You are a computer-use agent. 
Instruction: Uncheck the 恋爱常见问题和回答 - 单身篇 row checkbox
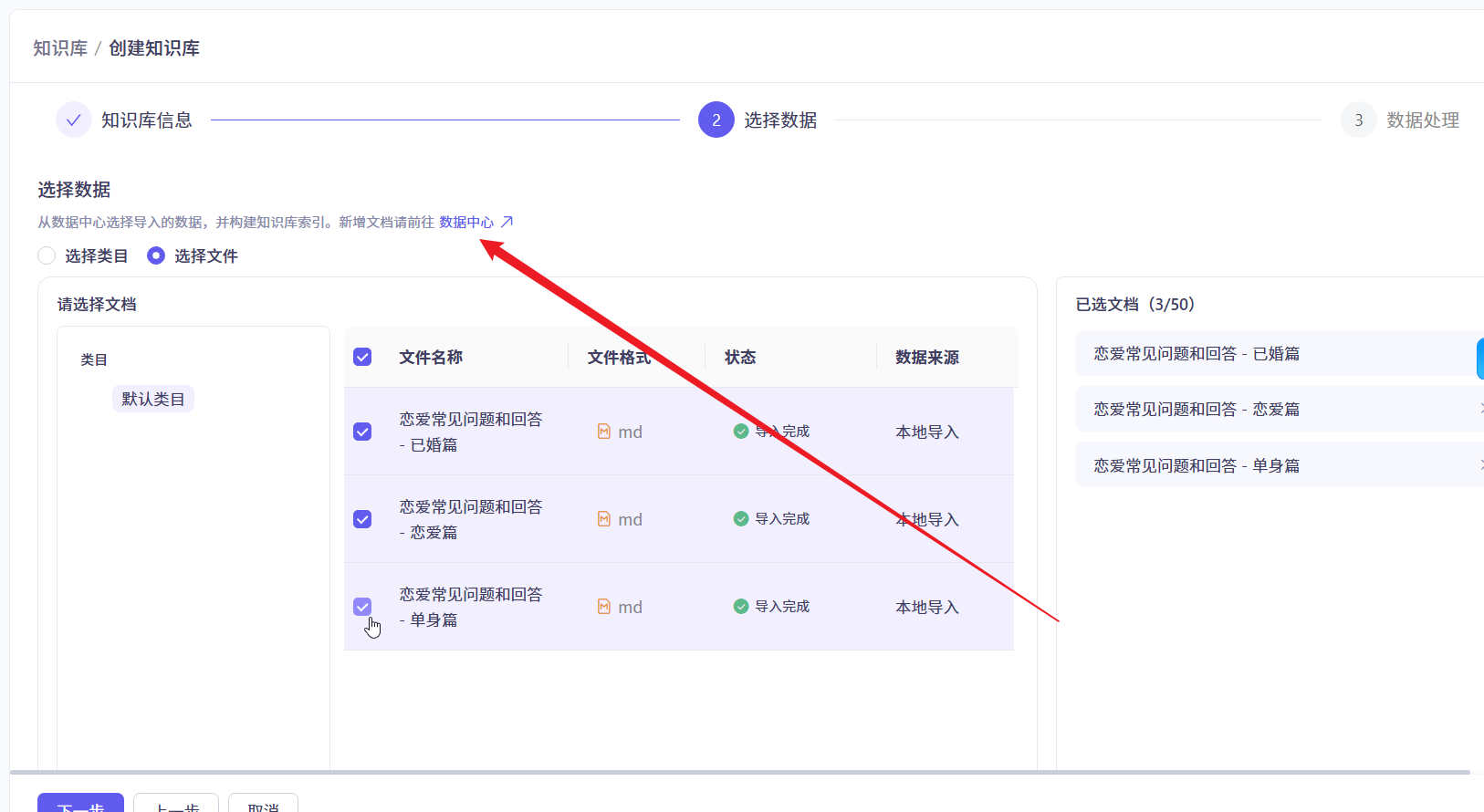coord(362,607)
